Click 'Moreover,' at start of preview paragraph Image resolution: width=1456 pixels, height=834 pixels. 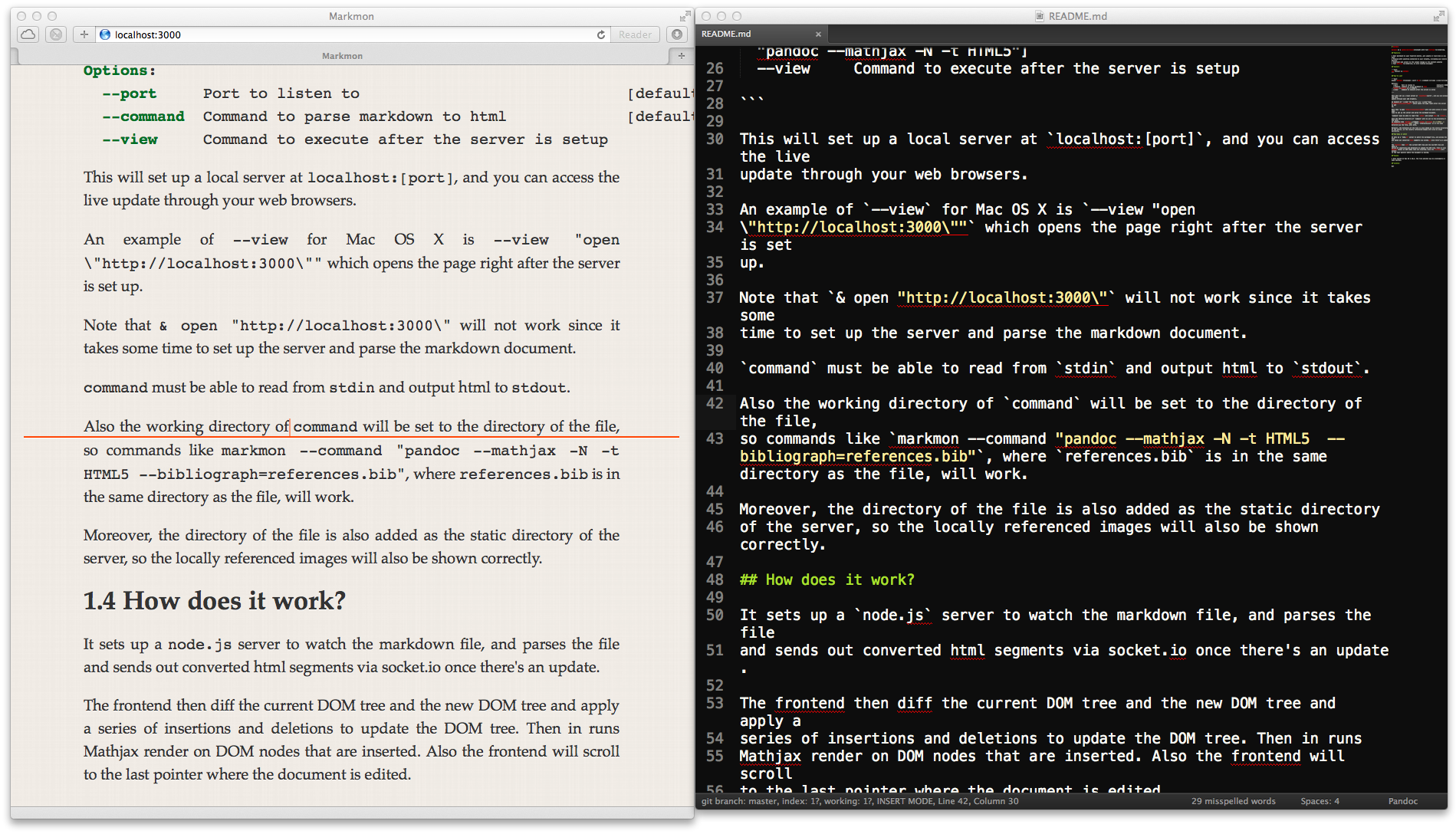click(117, 535)
